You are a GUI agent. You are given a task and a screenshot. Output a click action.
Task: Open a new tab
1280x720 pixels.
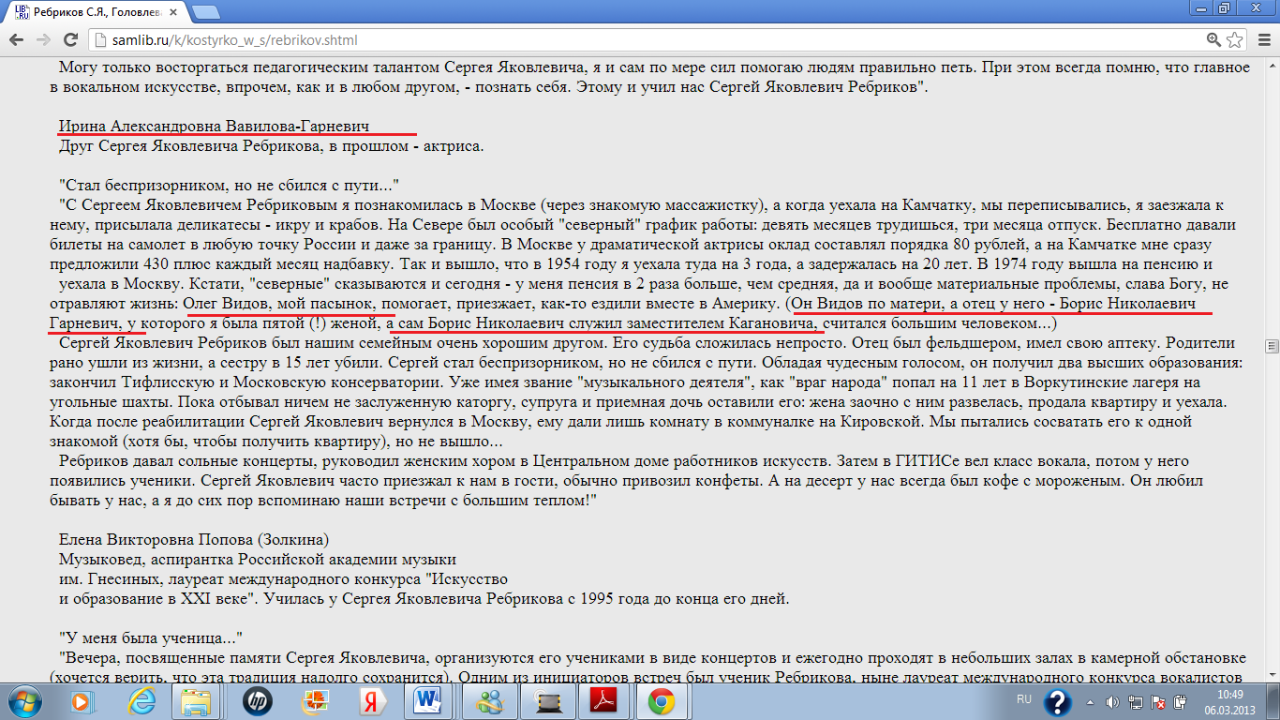click(205, 12)
